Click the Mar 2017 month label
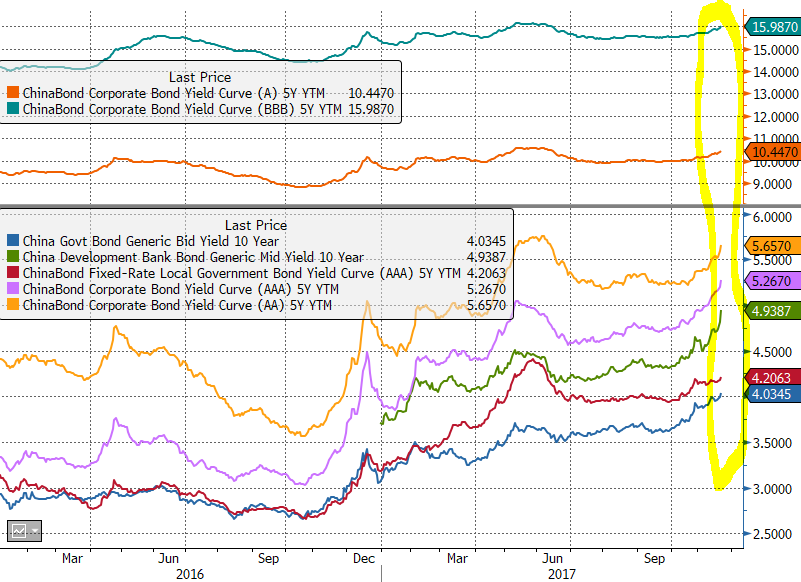 pyautogui.click(x=457, y=558)
